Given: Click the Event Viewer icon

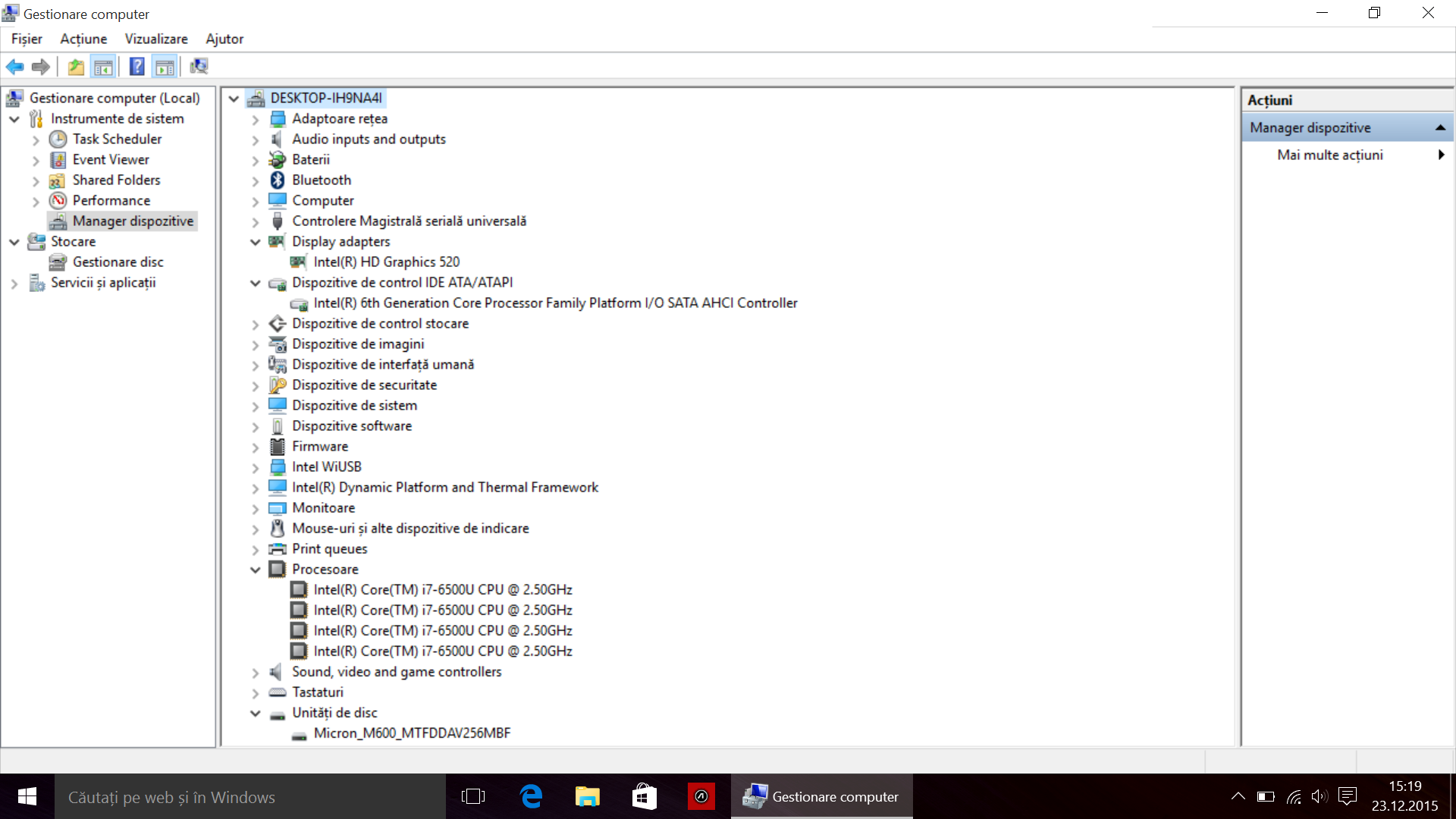Looking at the screenshot, I should click(58, 159).
